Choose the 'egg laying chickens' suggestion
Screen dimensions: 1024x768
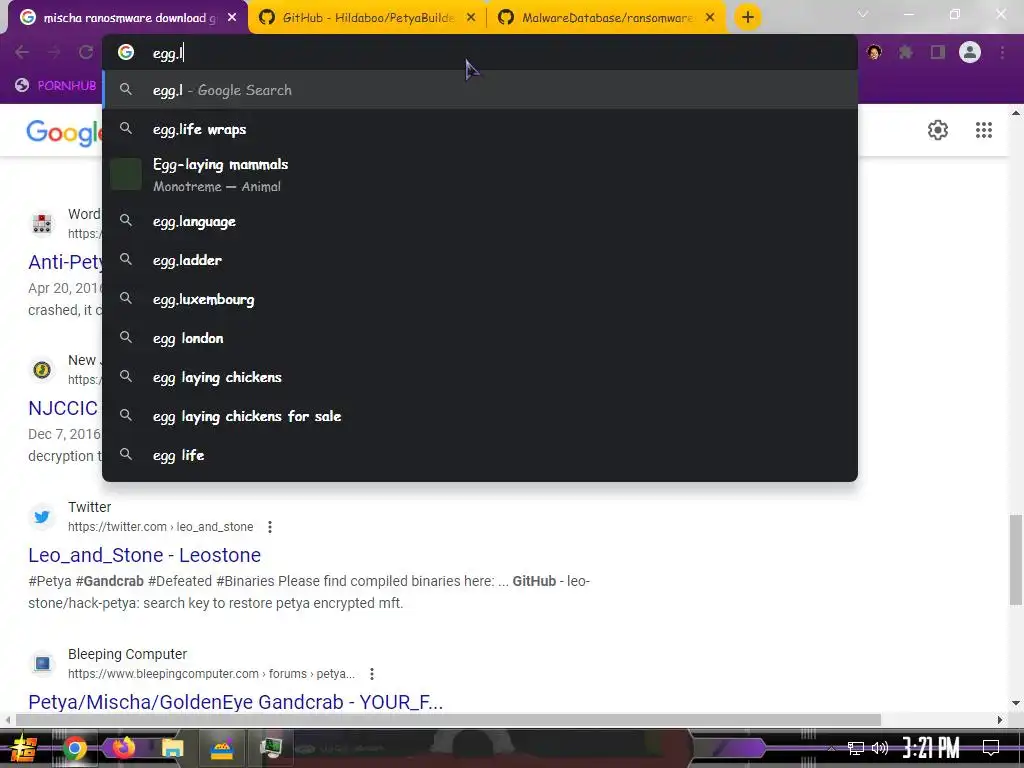pos(479,377)
